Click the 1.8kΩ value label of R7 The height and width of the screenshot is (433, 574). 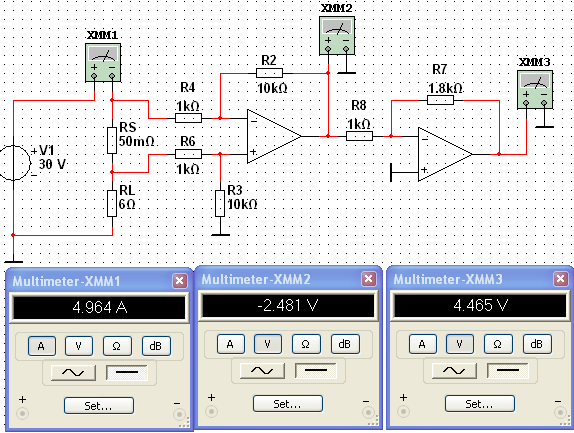pyautogui.click(x=446, y=88)
